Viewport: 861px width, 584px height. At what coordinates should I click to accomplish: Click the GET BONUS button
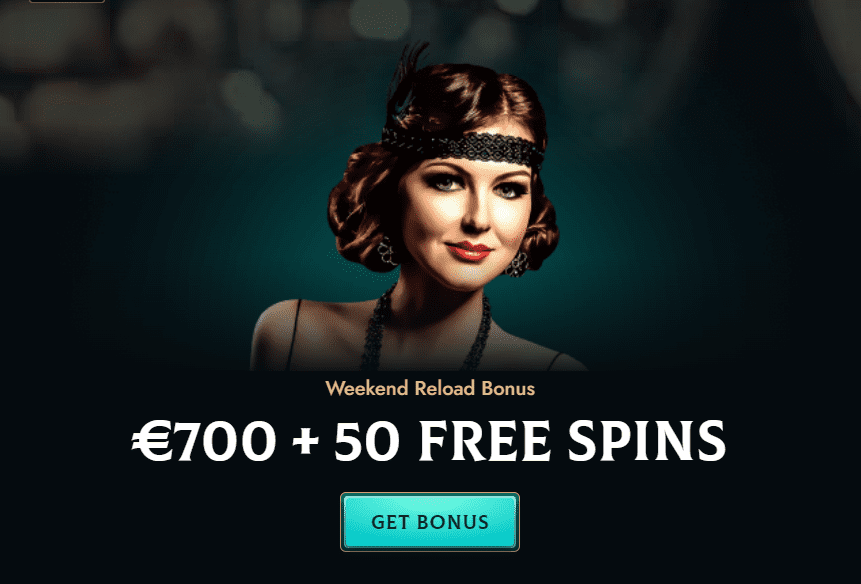tap(429, 521)
